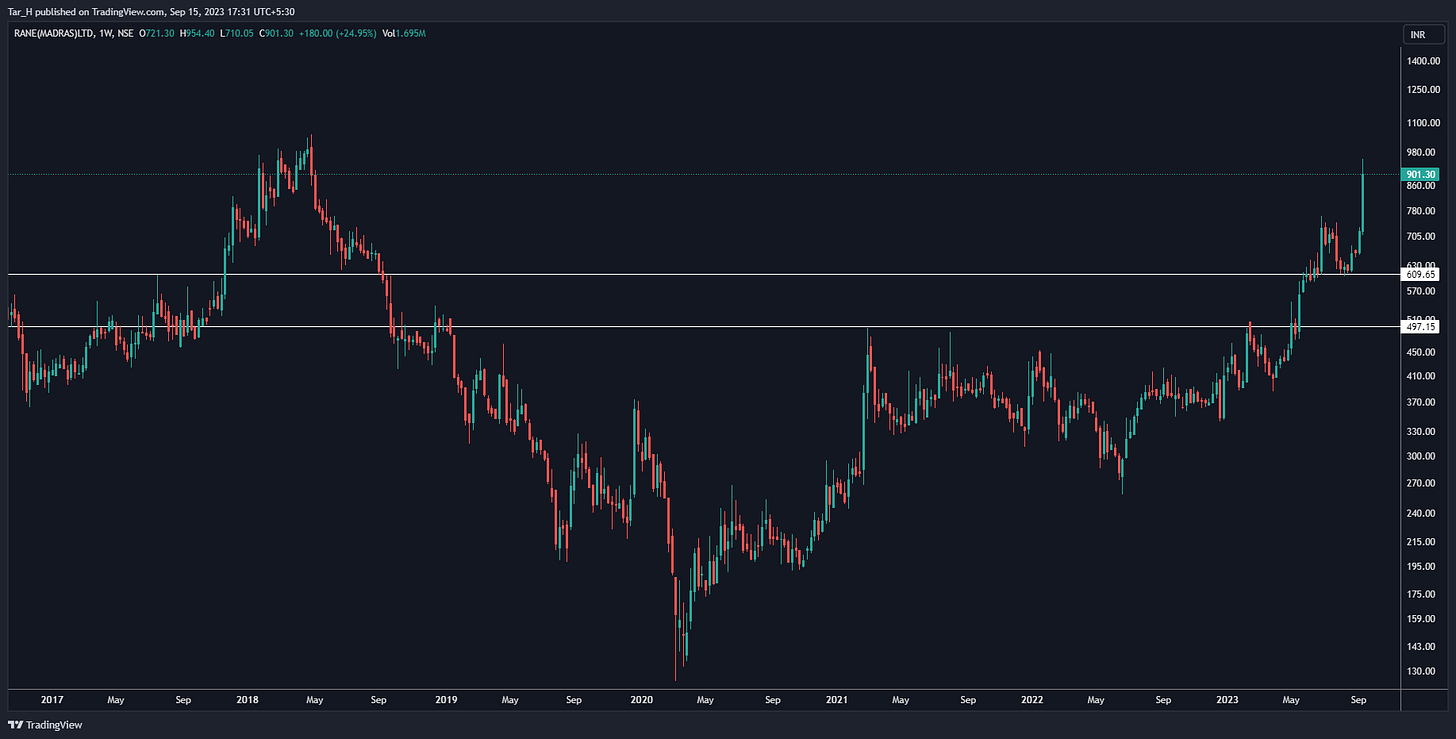This screenshot has height=739, width=1456.
Task: Click the 2021 label on time axis
Action: tap(838, 701)
